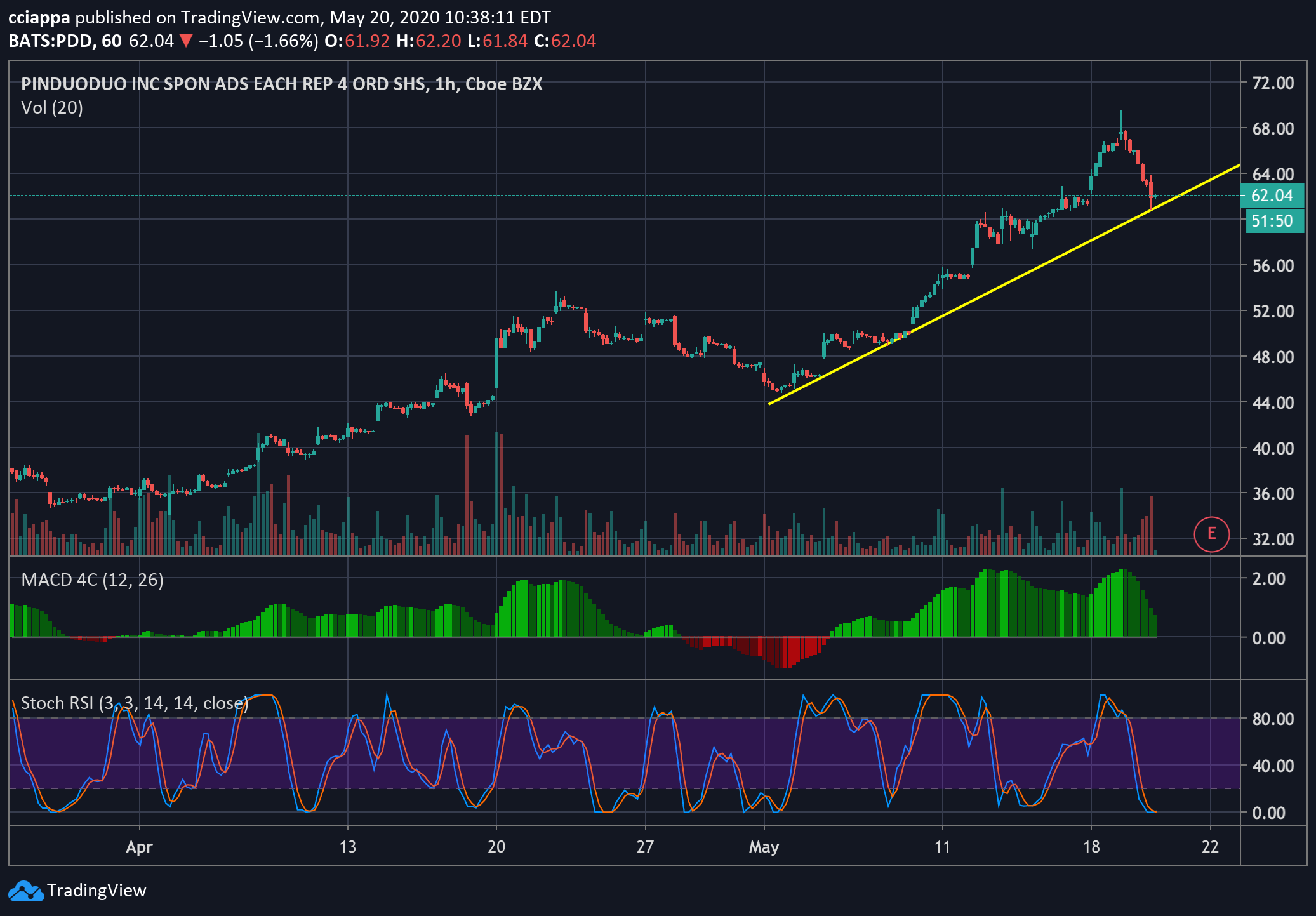
Task: Click the 48.00 price axis label
Action: click(x=1273, y=357)
